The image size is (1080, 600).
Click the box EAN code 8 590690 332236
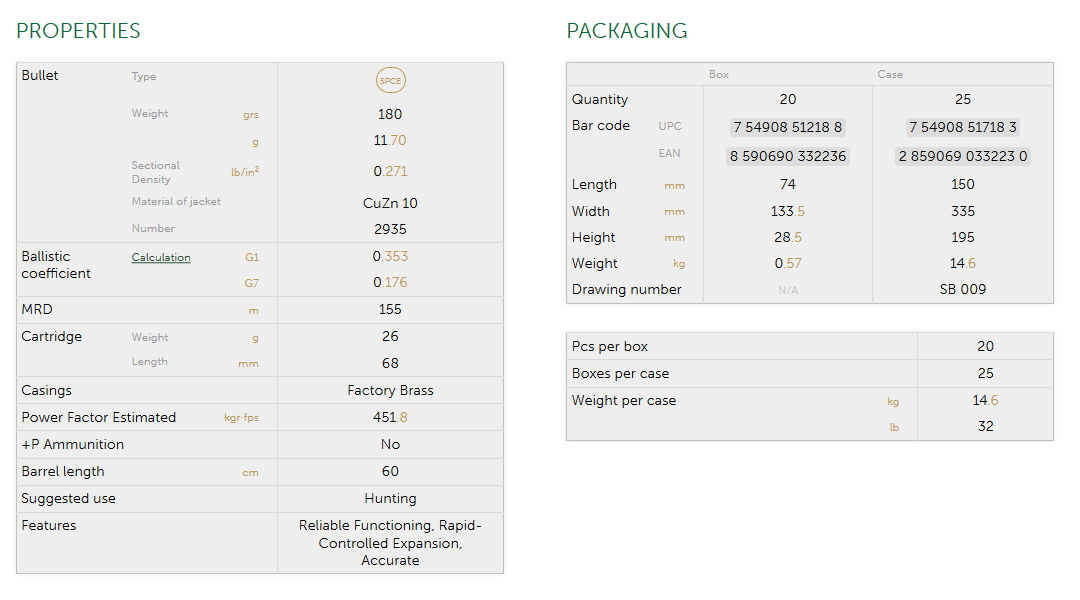click(x=788, y=156)
